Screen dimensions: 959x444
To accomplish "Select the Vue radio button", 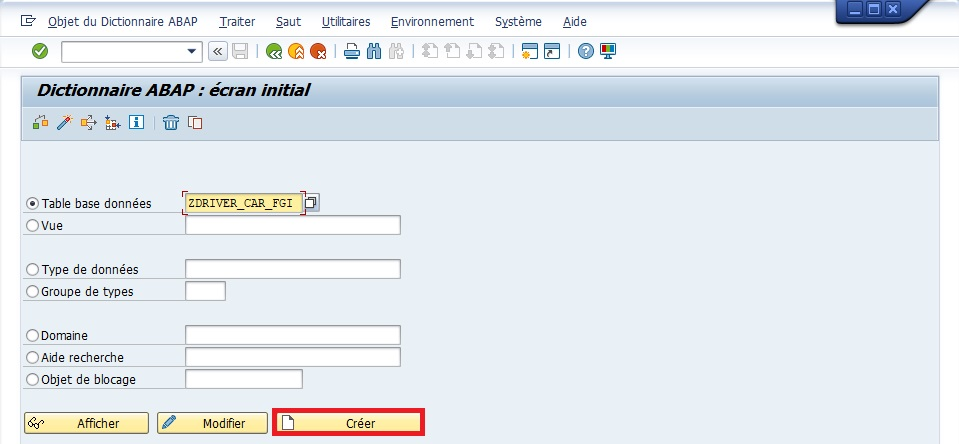I will click(33, 226).
